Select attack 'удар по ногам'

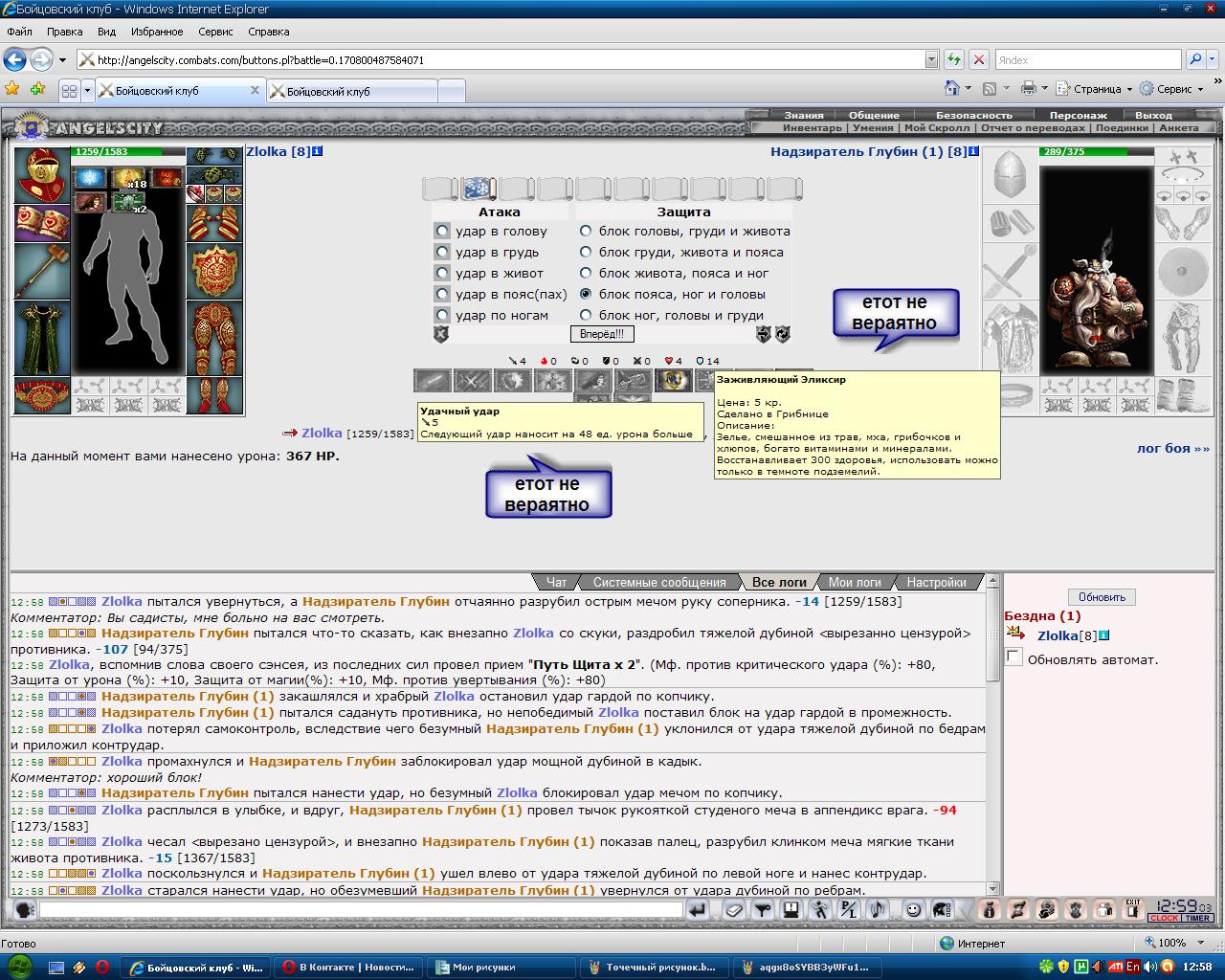[441, 315]
